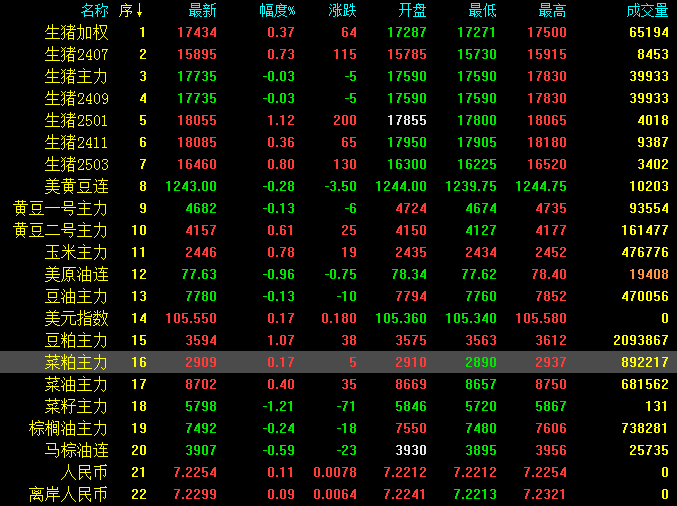Select the 生猪加权 row name
The image size is (677, 506).
76,32
